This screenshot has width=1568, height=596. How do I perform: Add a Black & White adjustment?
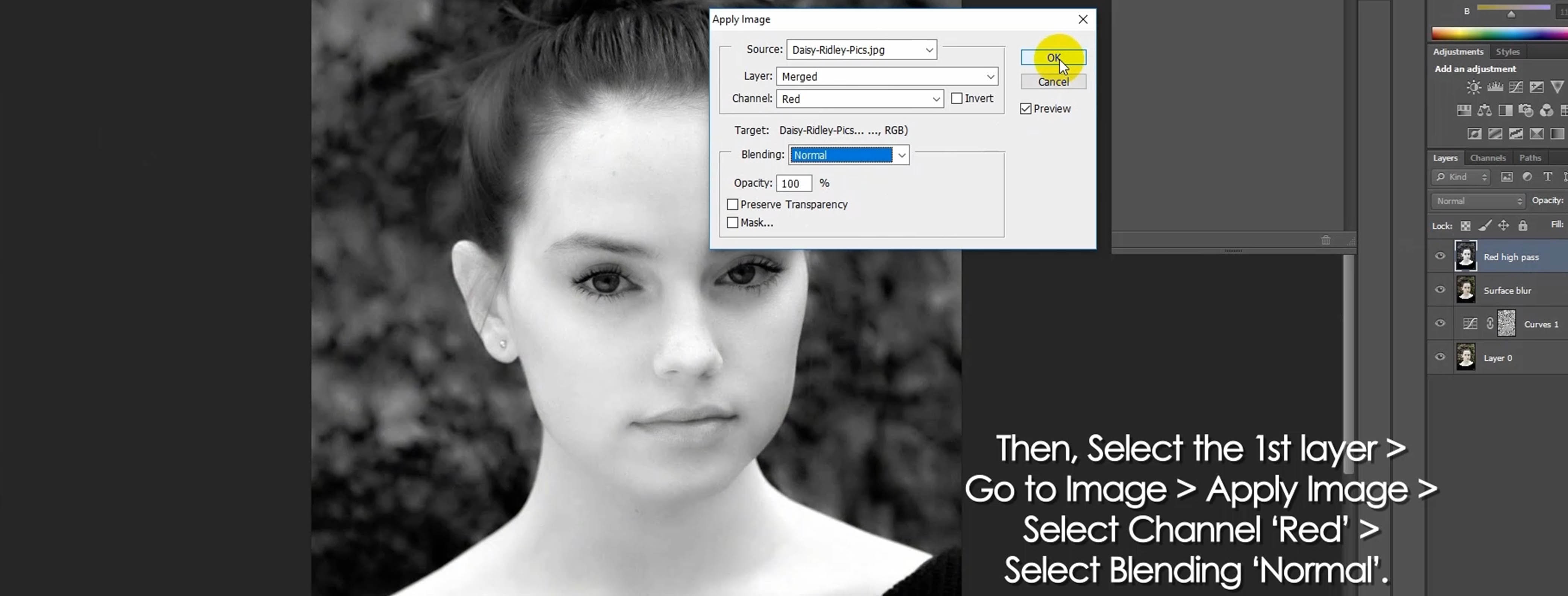(x=1505, y=110)
